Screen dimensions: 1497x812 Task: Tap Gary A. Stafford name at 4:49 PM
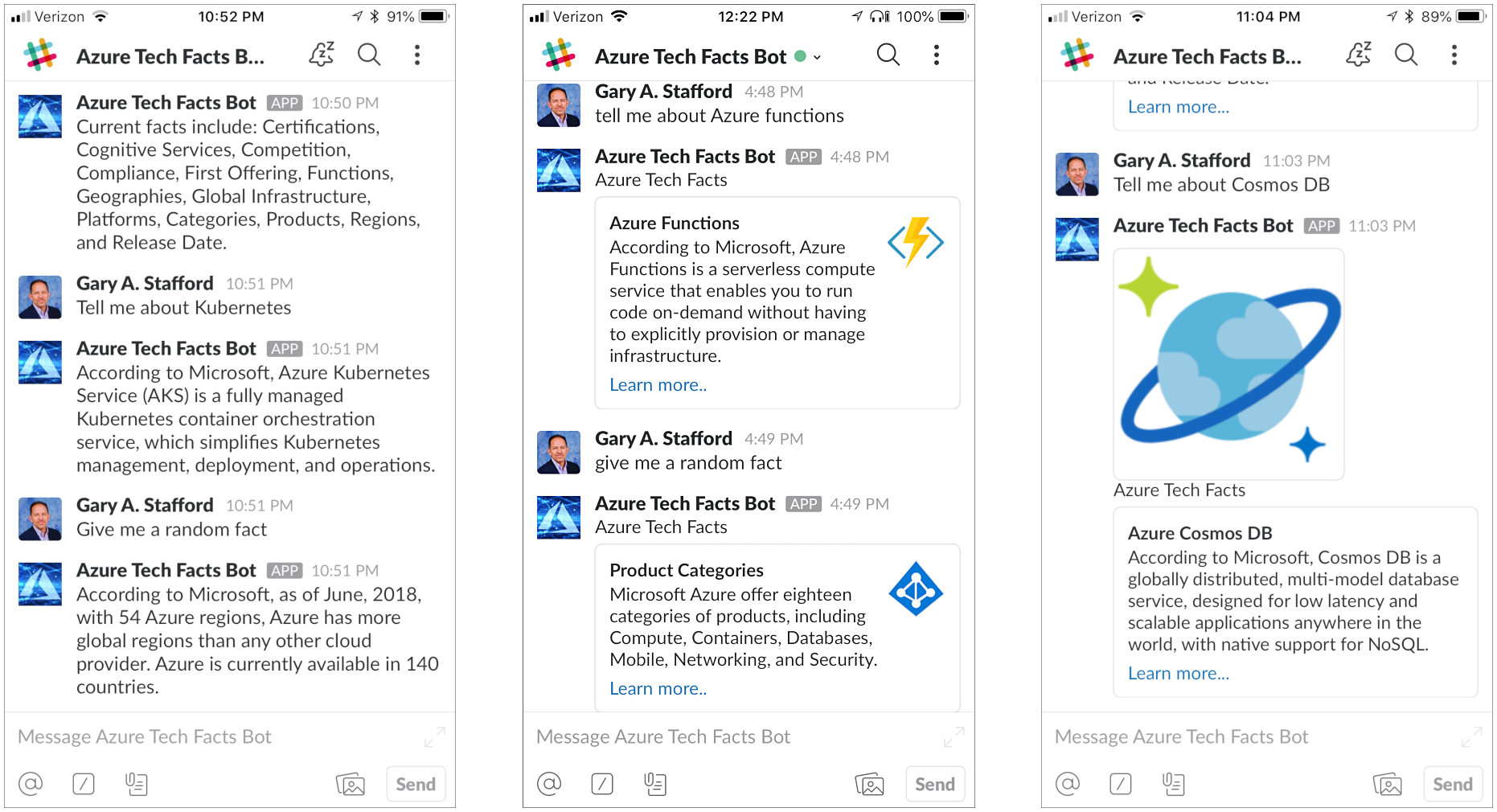pos(663,438)
